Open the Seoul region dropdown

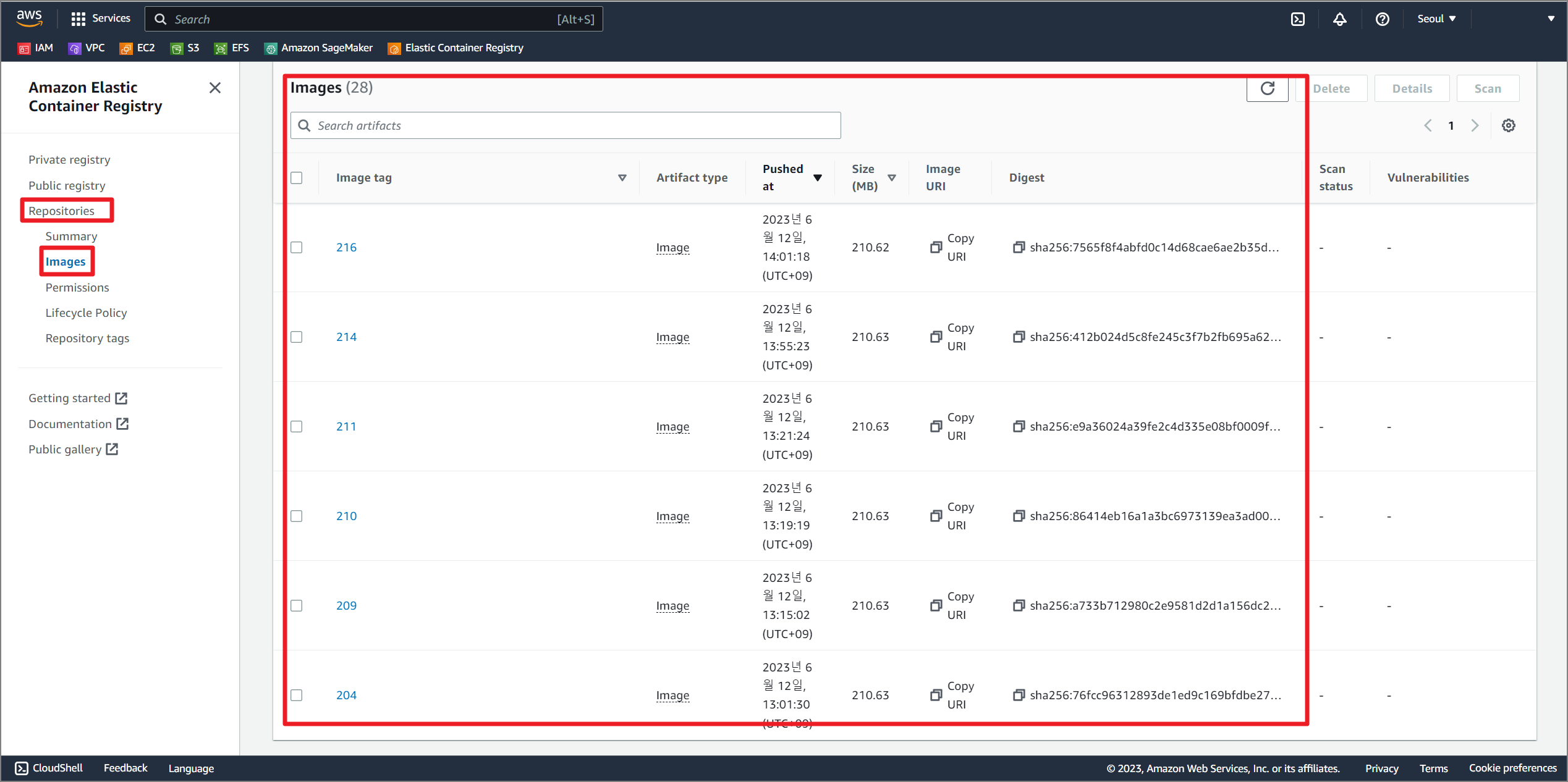coord(1436,19)
